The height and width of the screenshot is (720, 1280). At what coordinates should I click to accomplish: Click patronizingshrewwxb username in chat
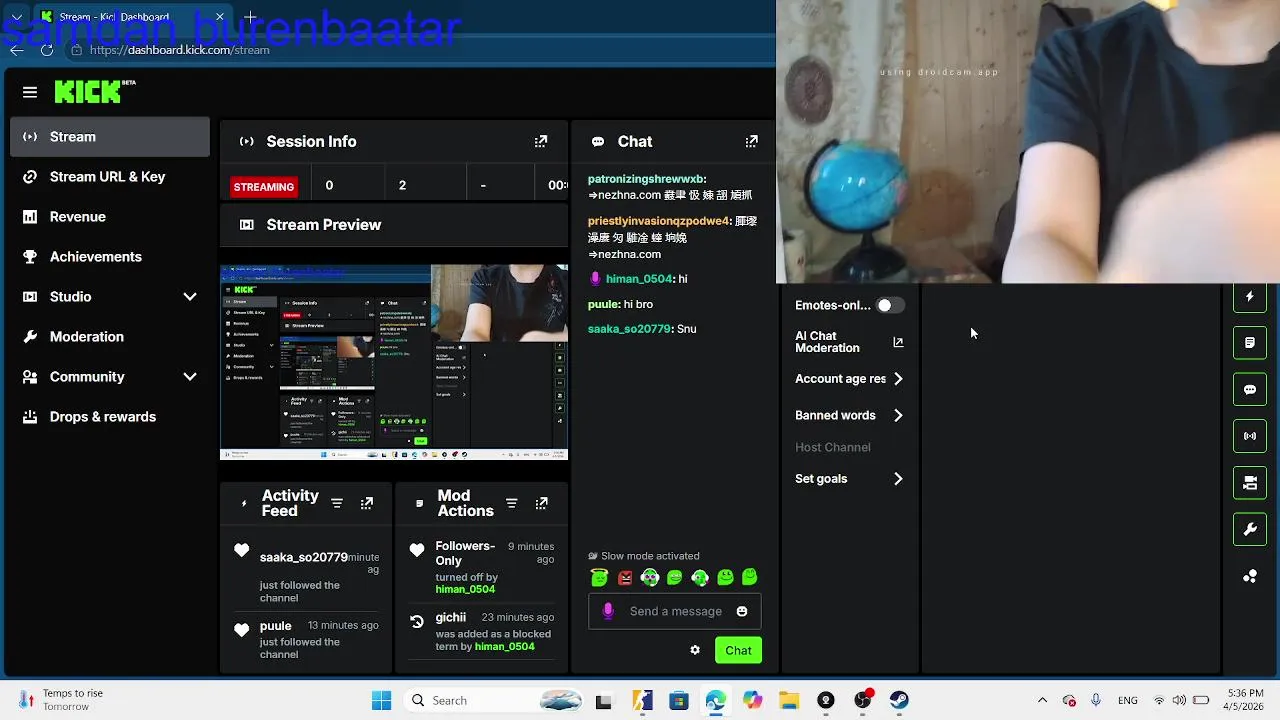[646, 179]
